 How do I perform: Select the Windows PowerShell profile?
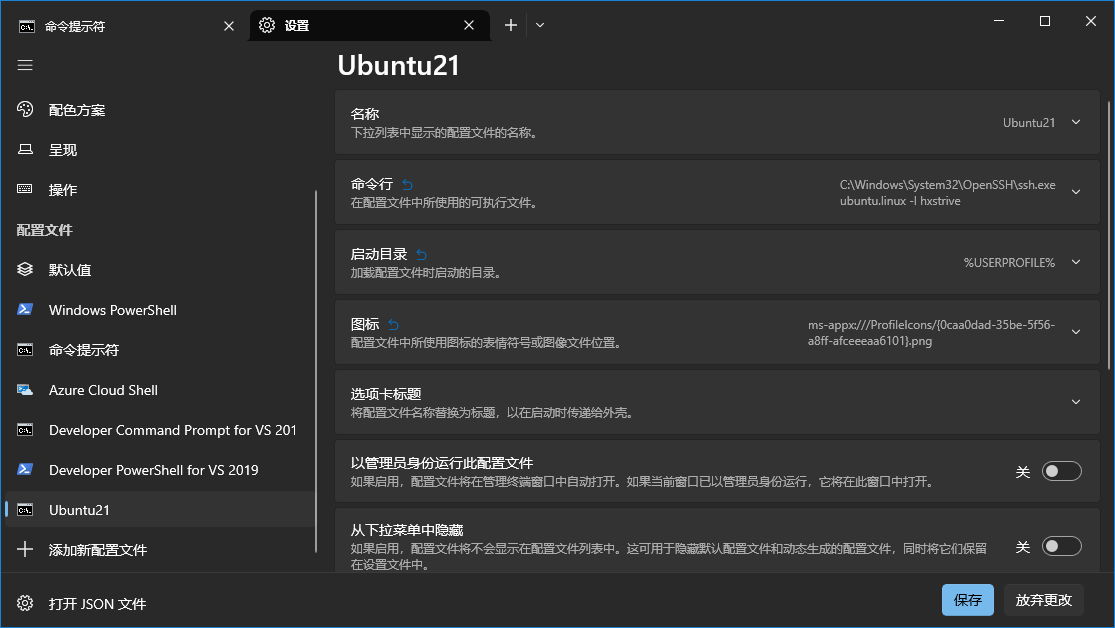[161, 309]
